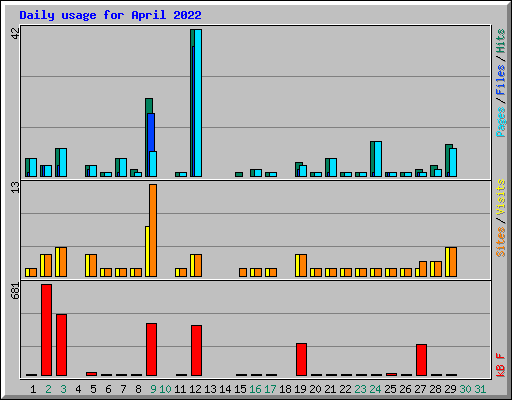Click the '13' sites axis value
The height and width of the screenshot is (400, 512).
click(15, 187)
